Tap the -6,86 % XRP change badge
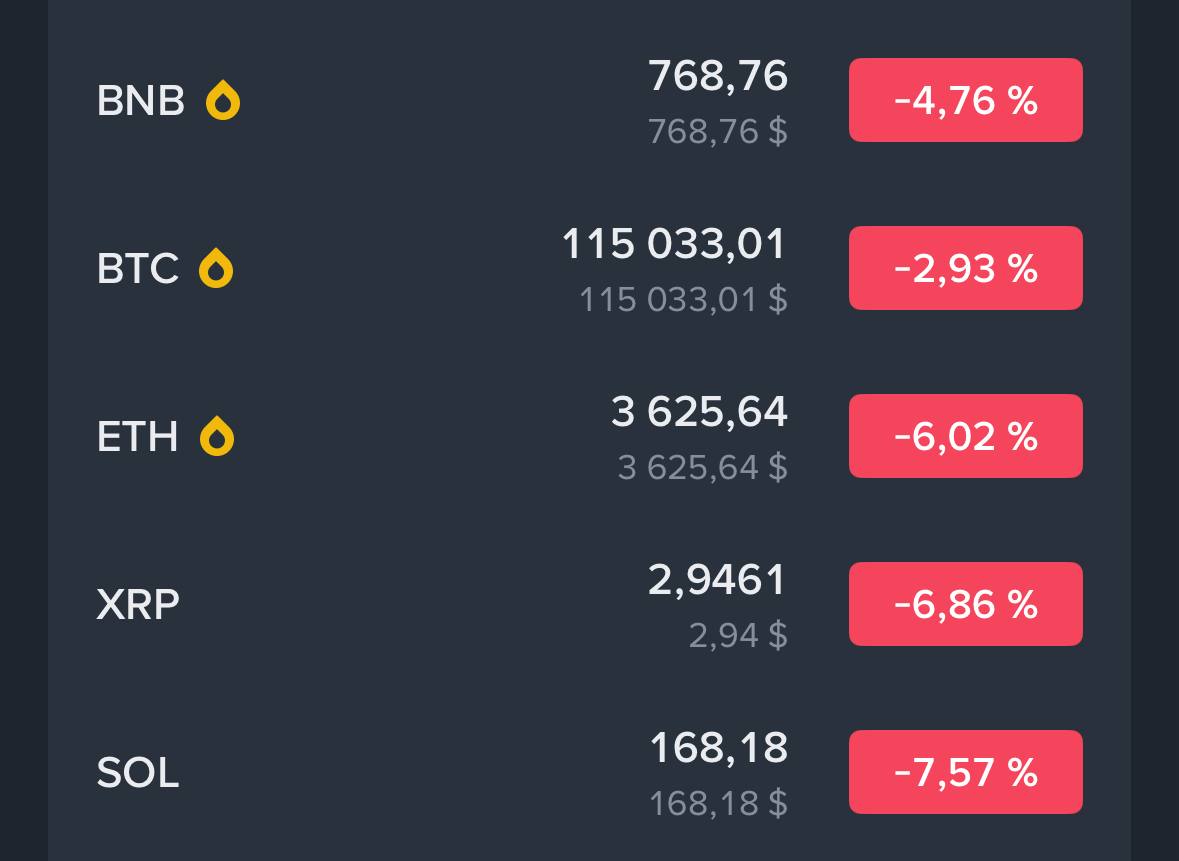The height and width of the screenshot is (861, 1179). pyautogui.click(x=965, y=604)
